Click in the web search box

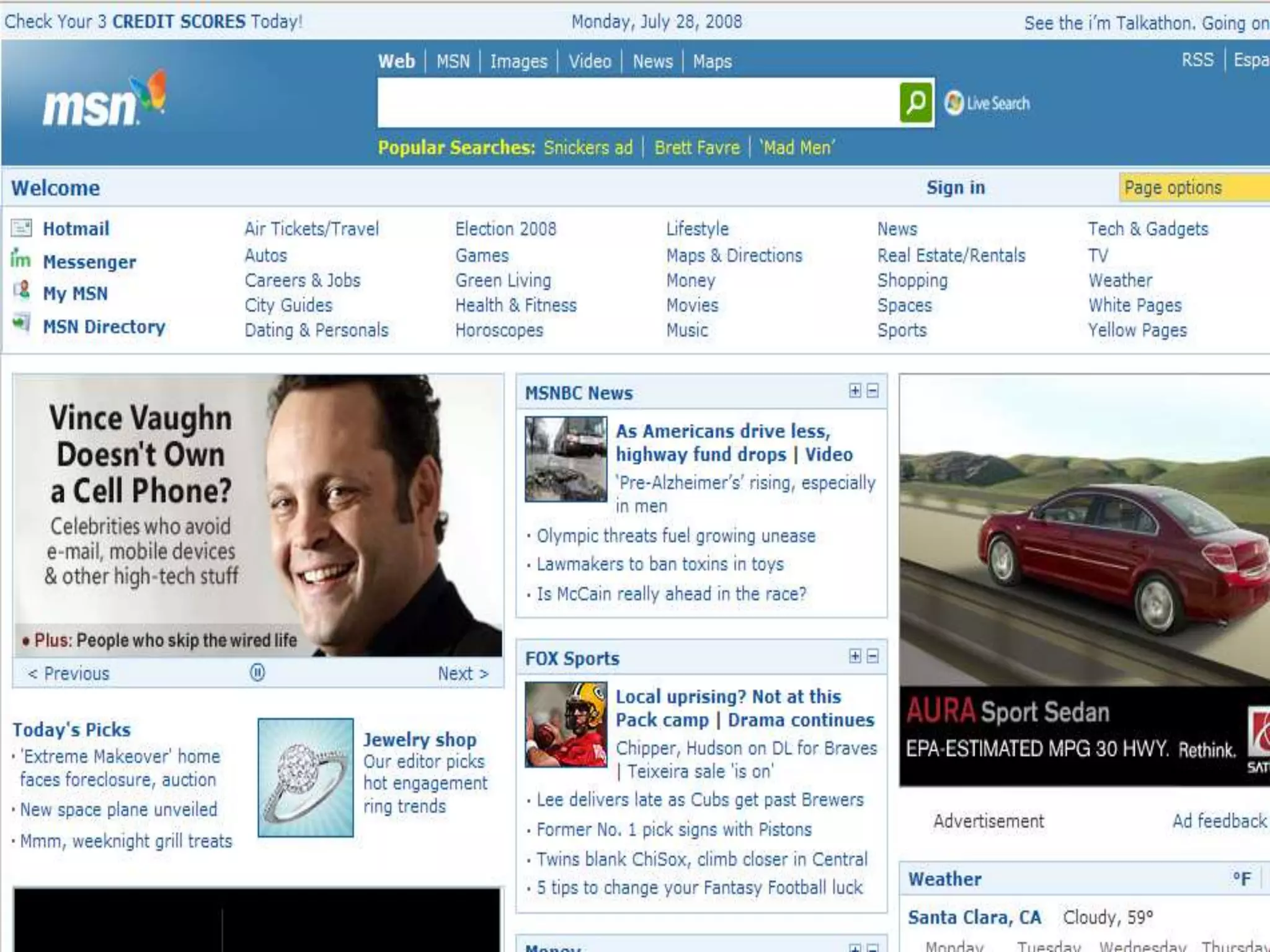point(637,103)
